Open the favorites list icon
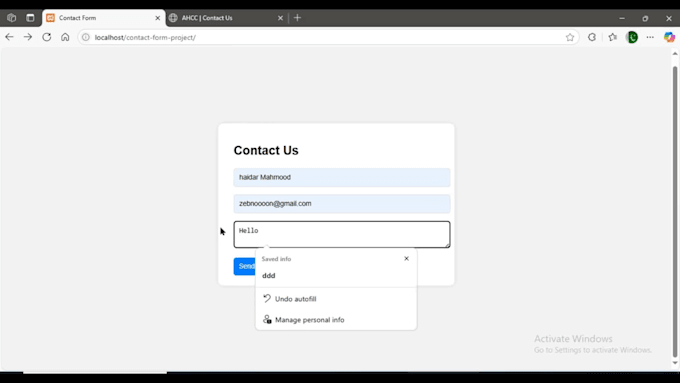The height and width of the screenshot is (383, 680). click(x=612, y=37)
